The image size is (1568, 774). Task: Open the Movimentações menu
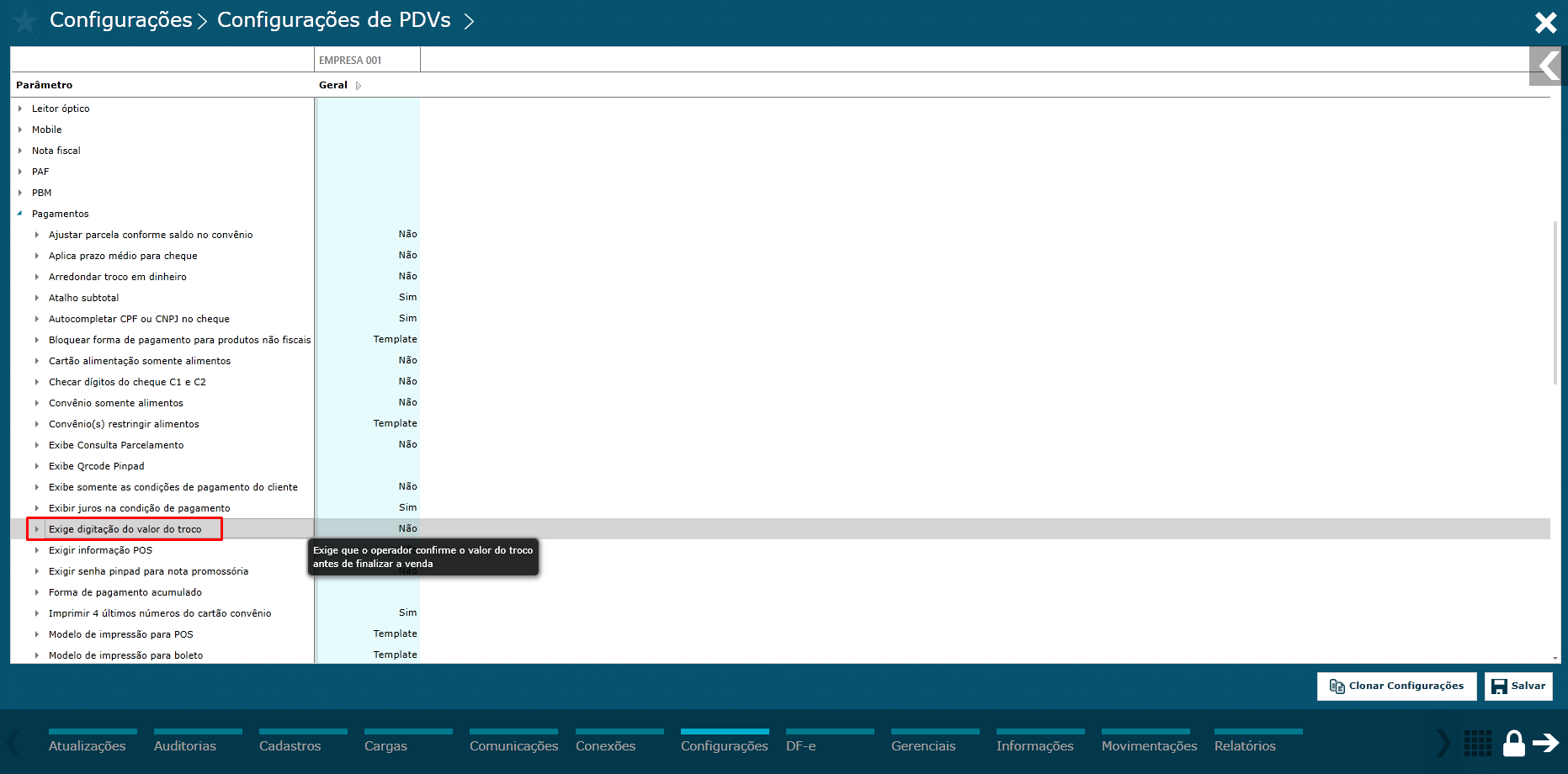1150,745
